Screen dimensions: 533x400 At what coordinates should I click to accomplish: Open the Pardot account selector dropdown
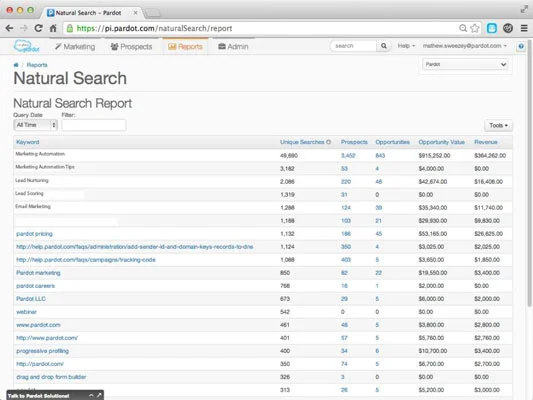(465, 64)
